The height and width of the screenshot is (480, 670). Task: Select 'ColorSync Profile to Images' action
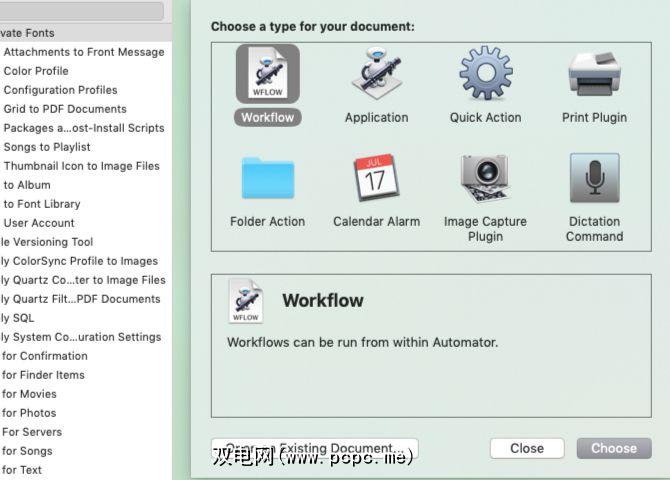[85, 261]
